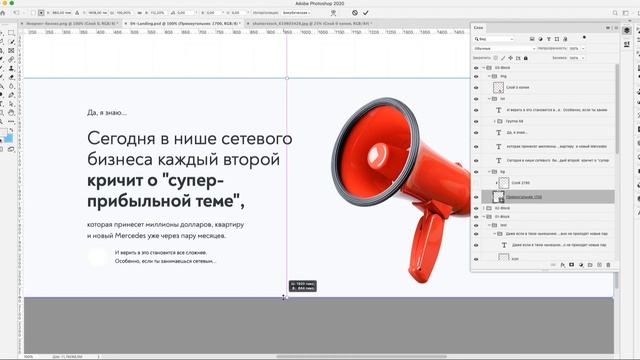Toggle lock position icon
The width and height of the screenshot is (640, 360).
pyautogui.click(x=510, y=58)
